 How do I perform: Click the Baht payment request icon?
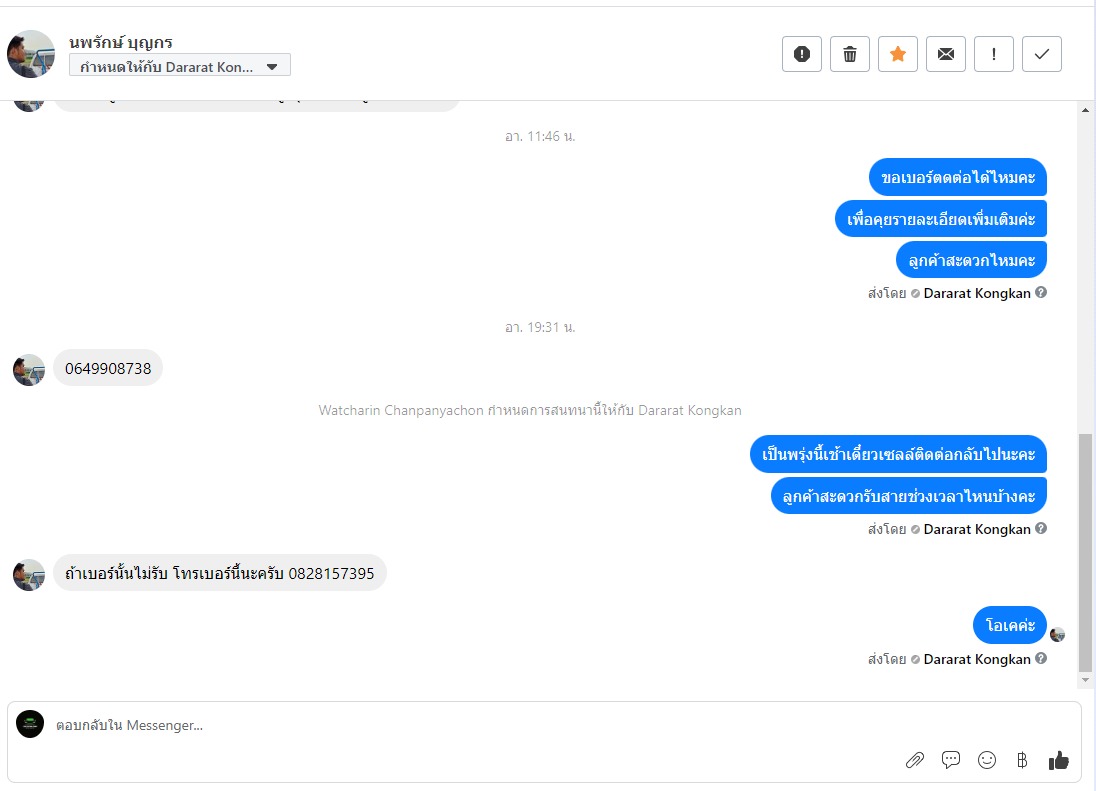1022,760
